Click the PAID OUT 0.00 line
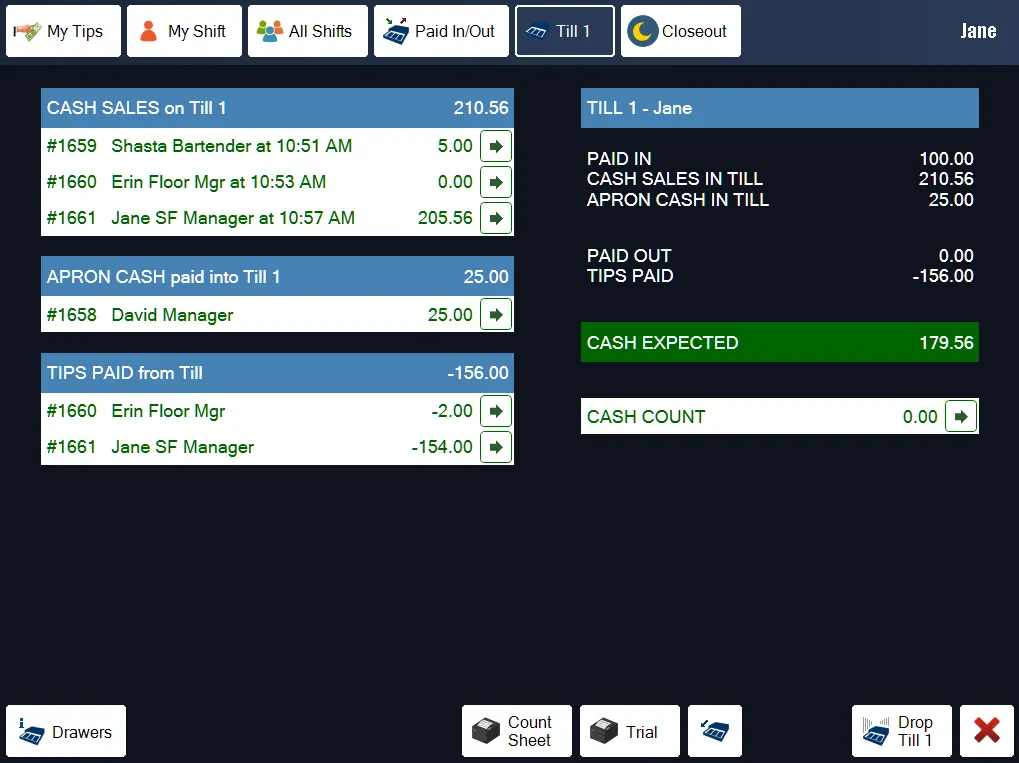This screenshot has height=763, width=1019. (780, 255)
